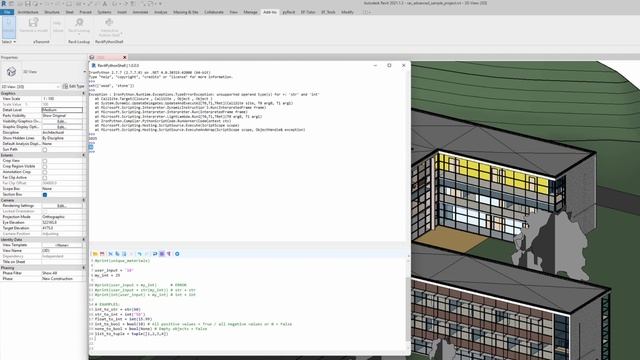Open file icon in RevitPythonShell toolbar
640x360 pixels.
[x=95, y=254]
